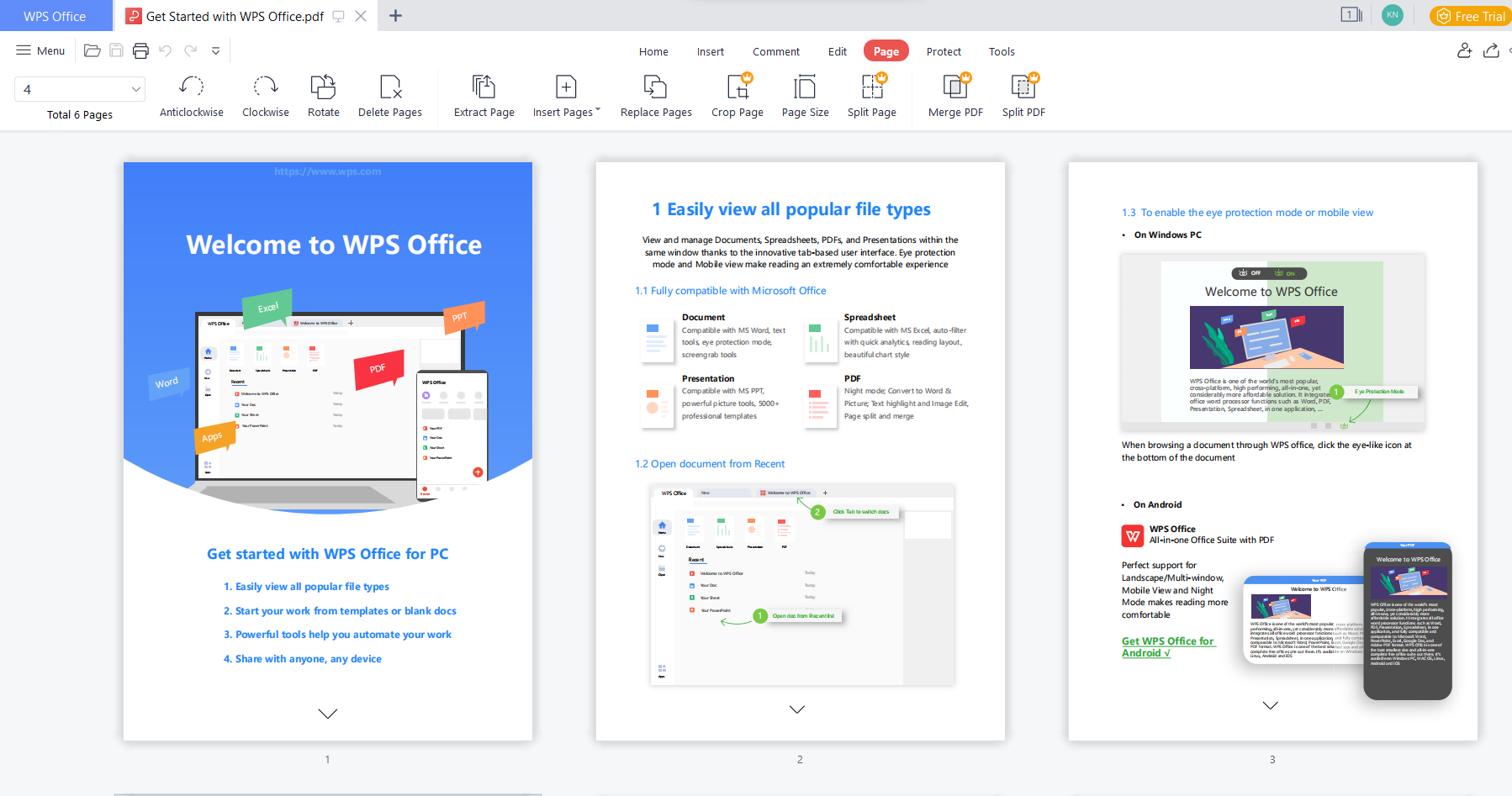
Task: Undo the last action
Action: (x=166, y=50)
